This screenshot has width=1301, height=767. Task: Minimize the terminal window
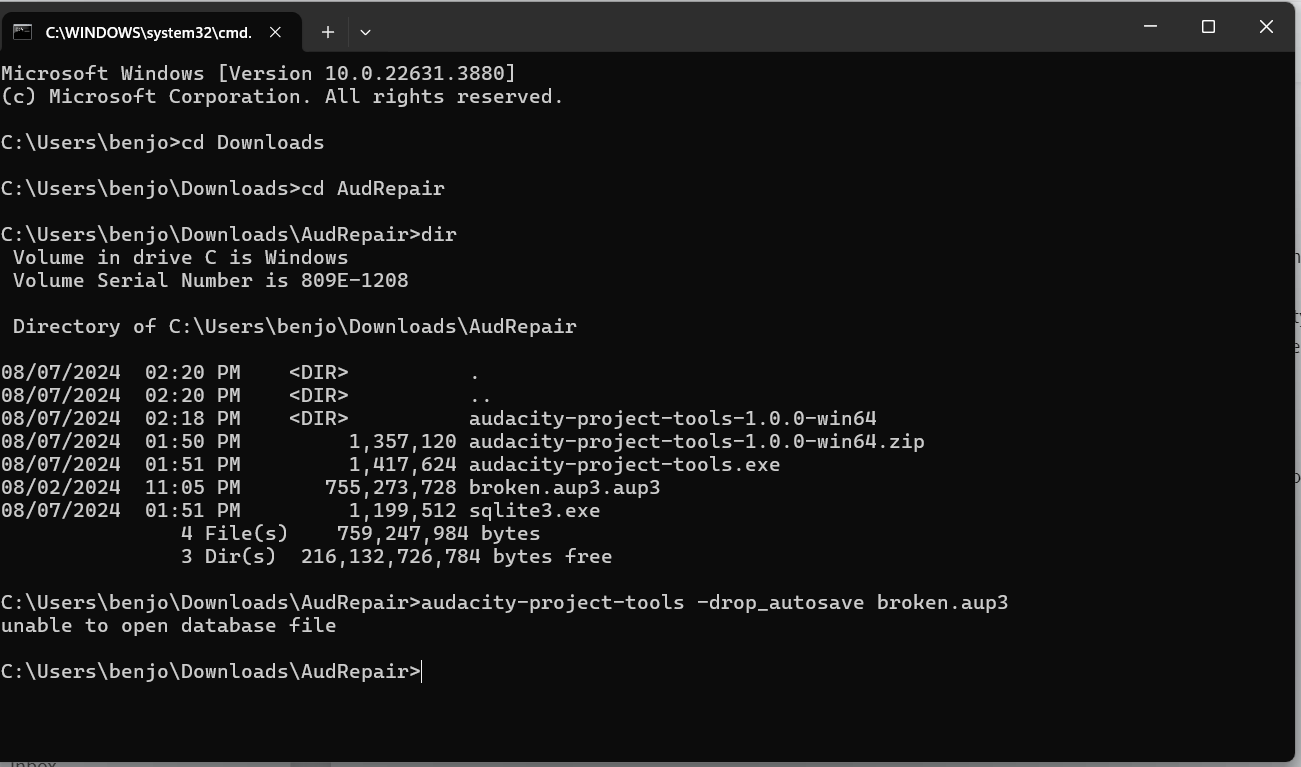click(1150, 27)
